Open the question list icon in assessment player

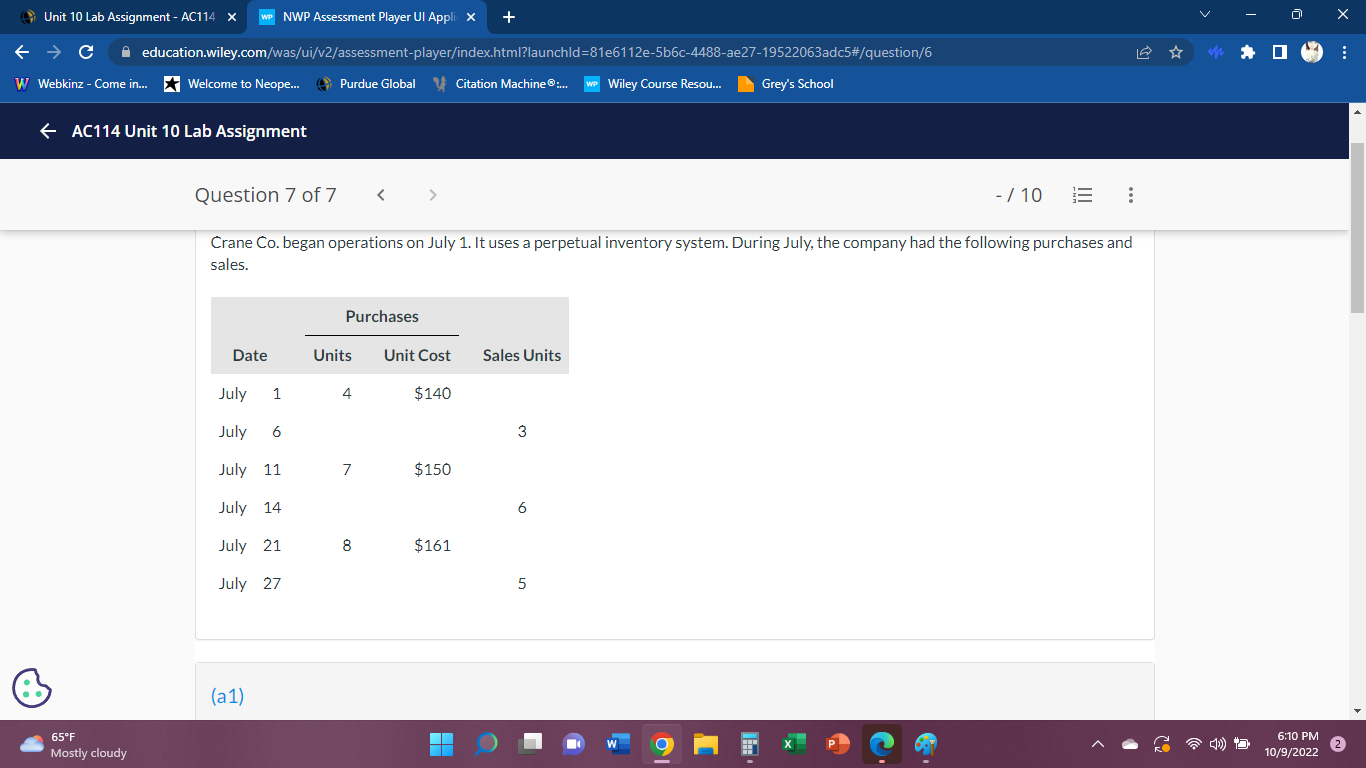point(1083,195)
